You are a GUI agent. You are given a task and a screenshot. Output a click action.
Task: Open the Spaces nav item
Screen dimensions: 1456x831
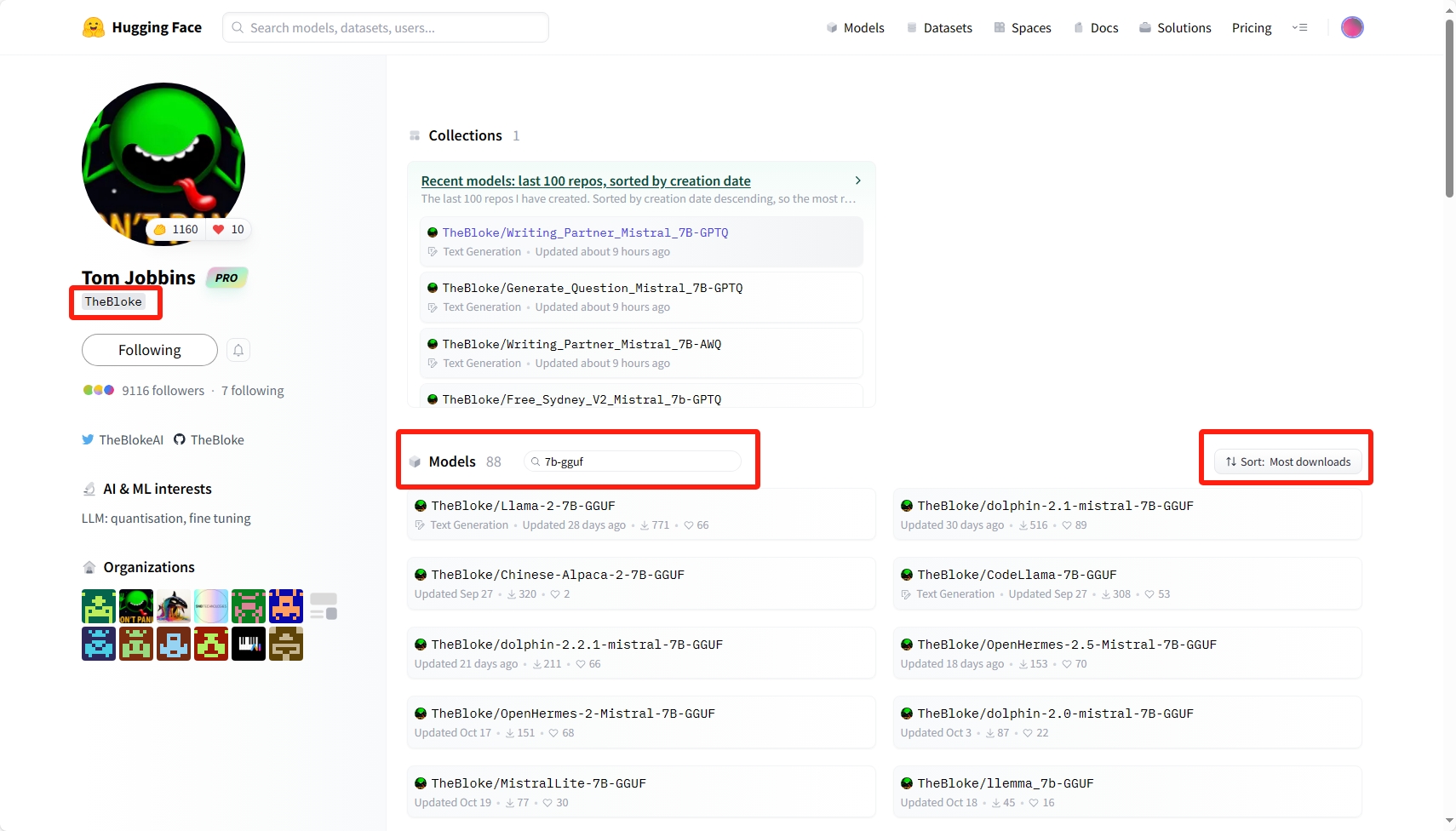click(x=1023, y=27)
